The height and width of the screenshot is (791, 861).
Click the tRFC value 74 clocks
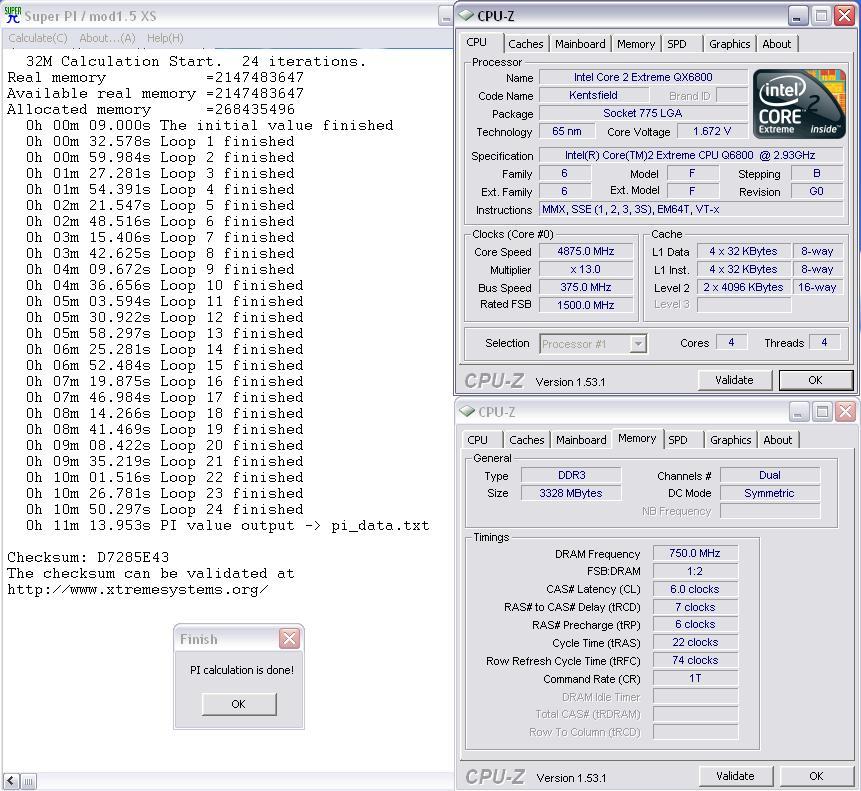695,660
